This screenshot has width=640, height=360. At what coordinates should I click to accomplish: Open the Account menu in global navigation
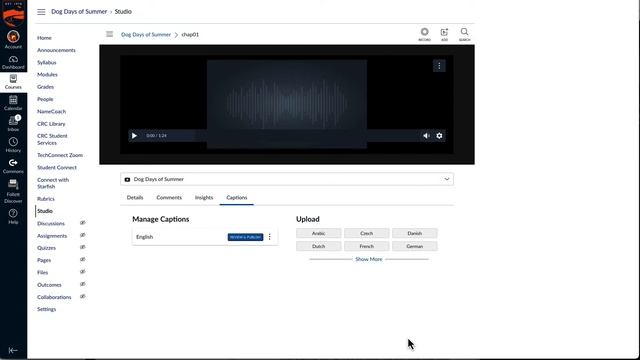[13, 40]
